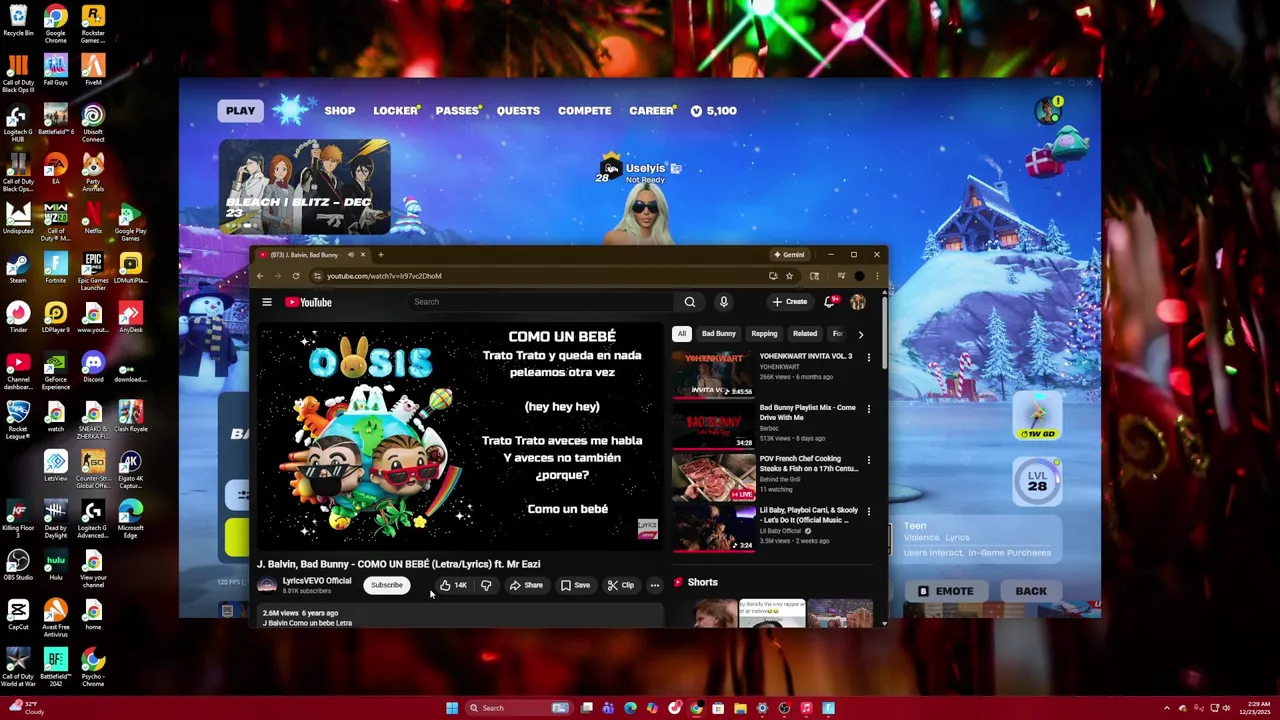Click the YouTube search magnifier button
The height and width of the screenshot is (720, 1280).
tap(690, 302)
